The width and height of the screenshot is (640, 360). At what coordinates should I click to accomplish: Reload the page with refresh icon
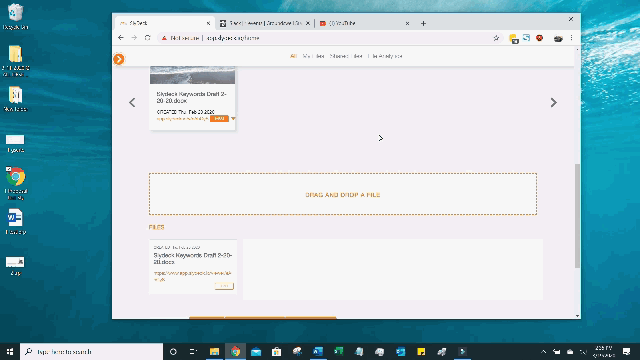coord(147,38)
